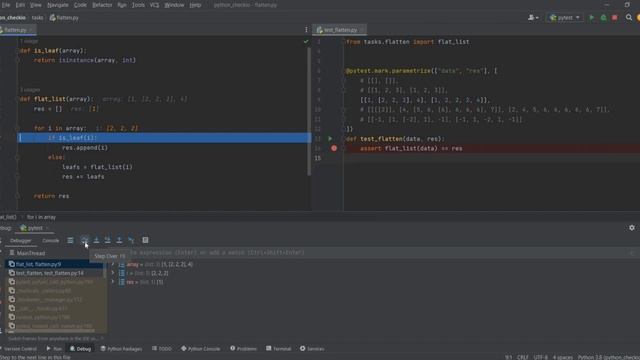Viewport: 640px width, 360px height.
Task: Select the Console tab in debug panel
Action: coord(51,240)
